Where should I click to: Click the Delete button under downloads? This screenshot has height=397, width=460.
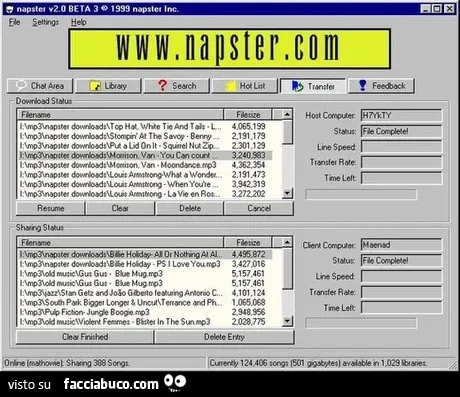190,208
